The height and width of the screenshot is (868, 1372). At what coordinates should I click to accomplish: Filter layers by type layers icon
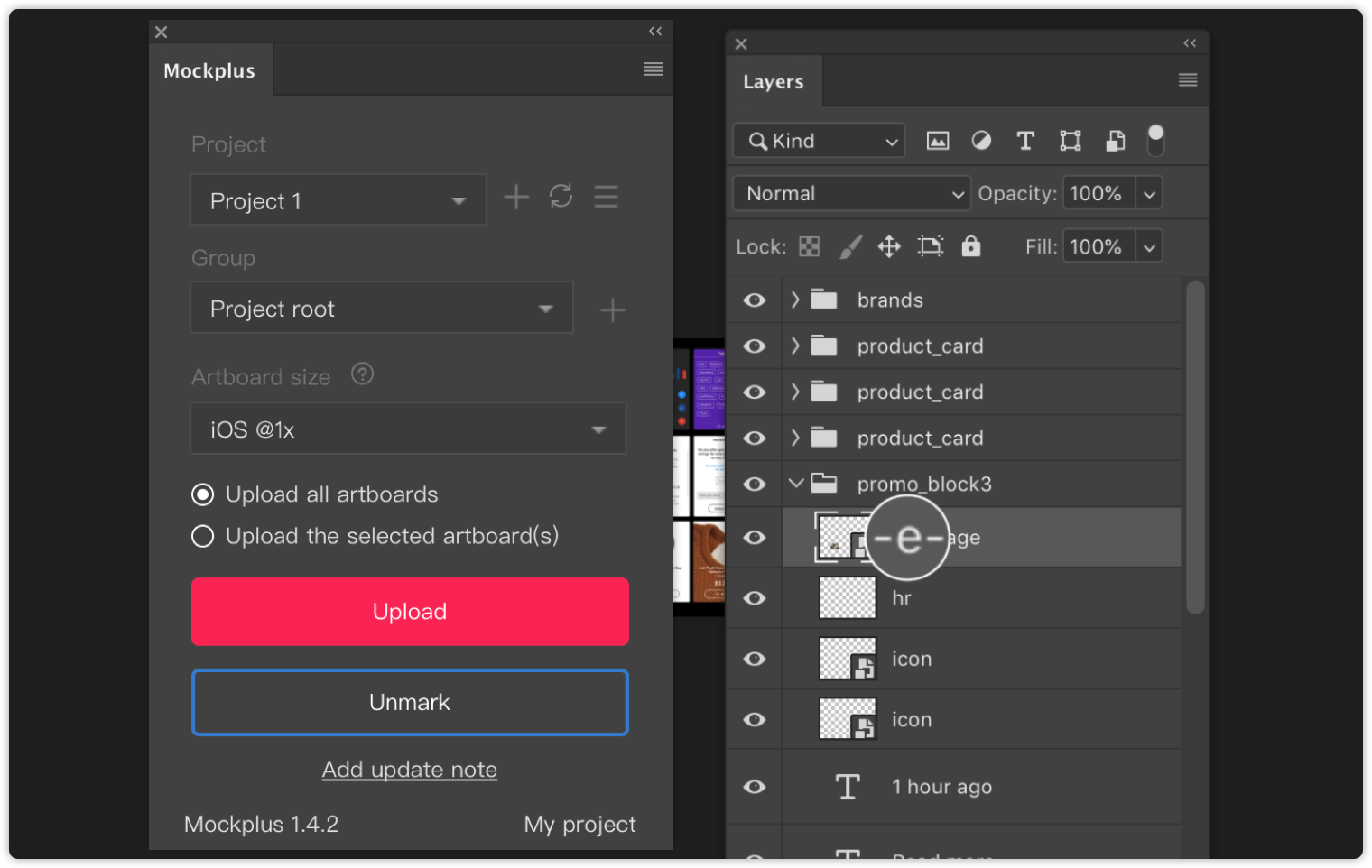click(x=1025, y=141)
